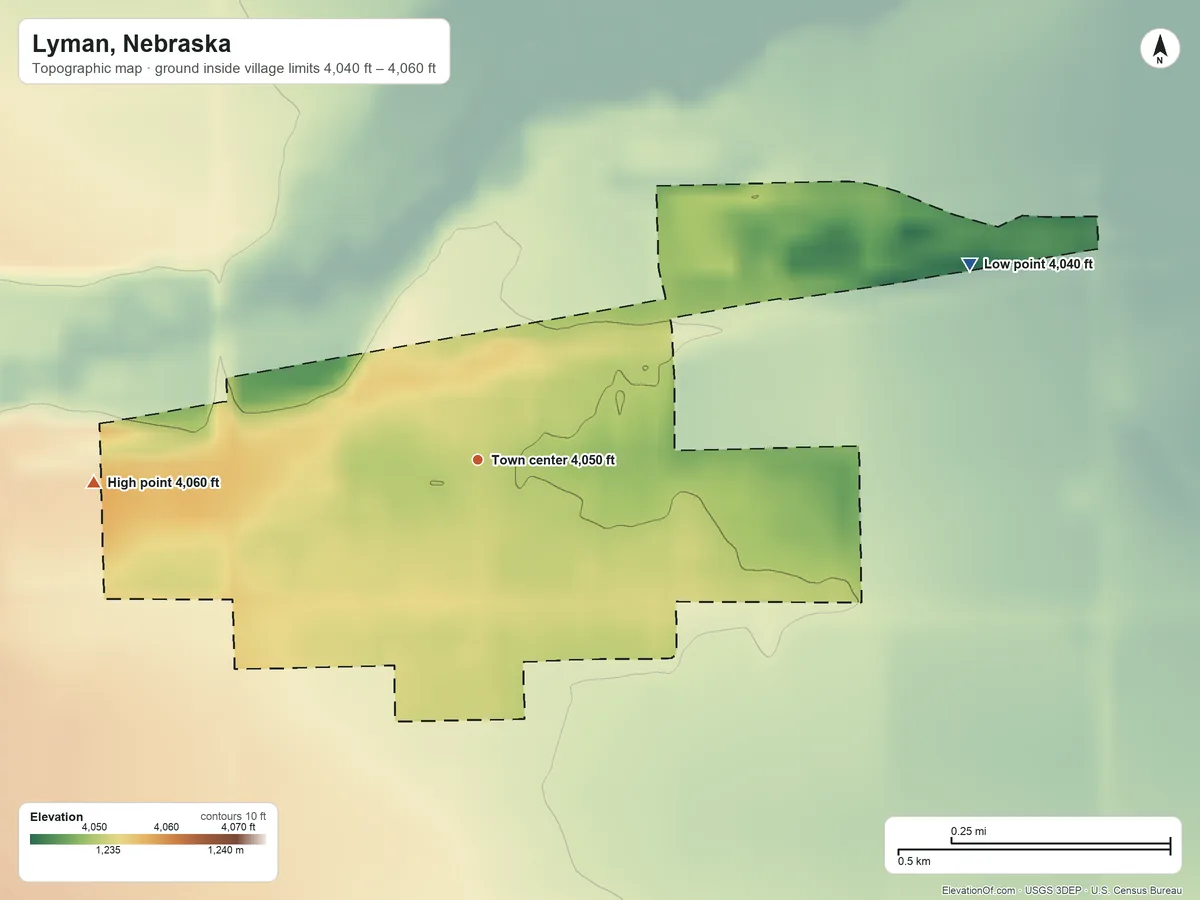The width and height of the screenshot is (1200, 900).
Task: Click the High point 4,060 ft label
Action: tap(164, 483)
